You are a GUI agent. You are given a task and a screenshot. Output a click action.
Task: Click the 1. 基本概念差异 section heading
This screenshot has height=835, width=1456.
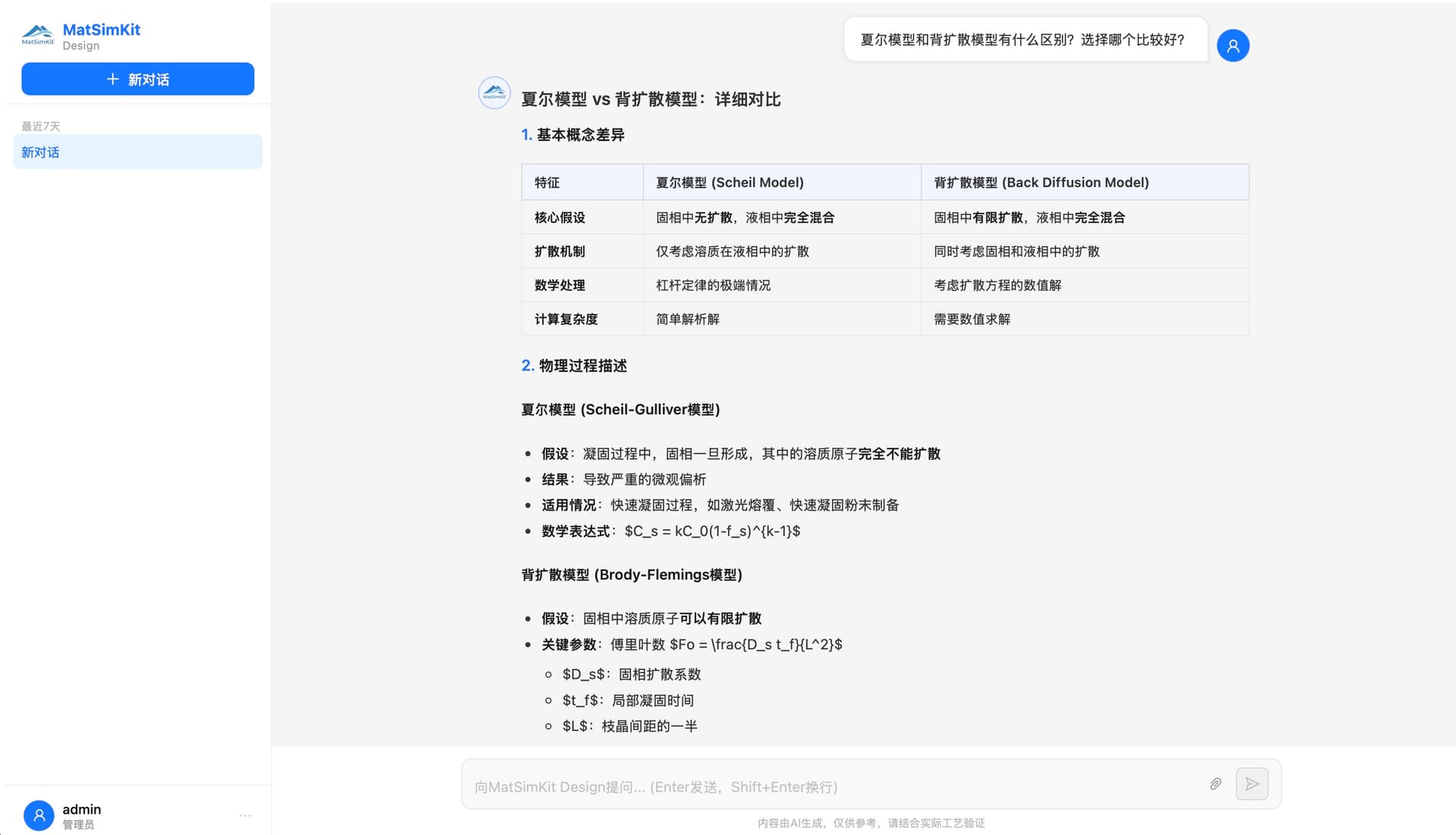[573, 134]
